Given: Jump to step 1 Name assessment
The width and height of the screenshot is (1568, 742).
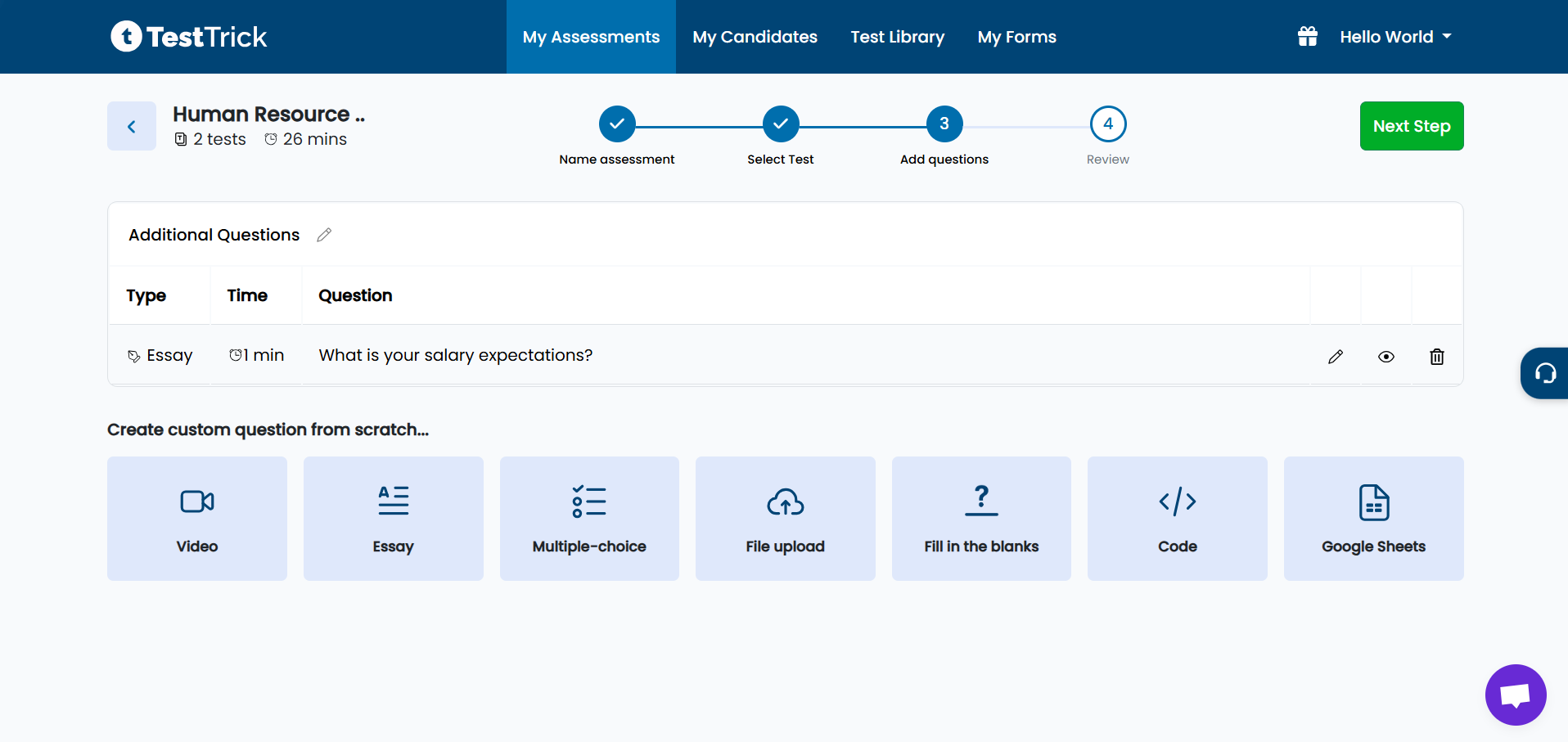Looking at the screenshot, I should point(617,124).
